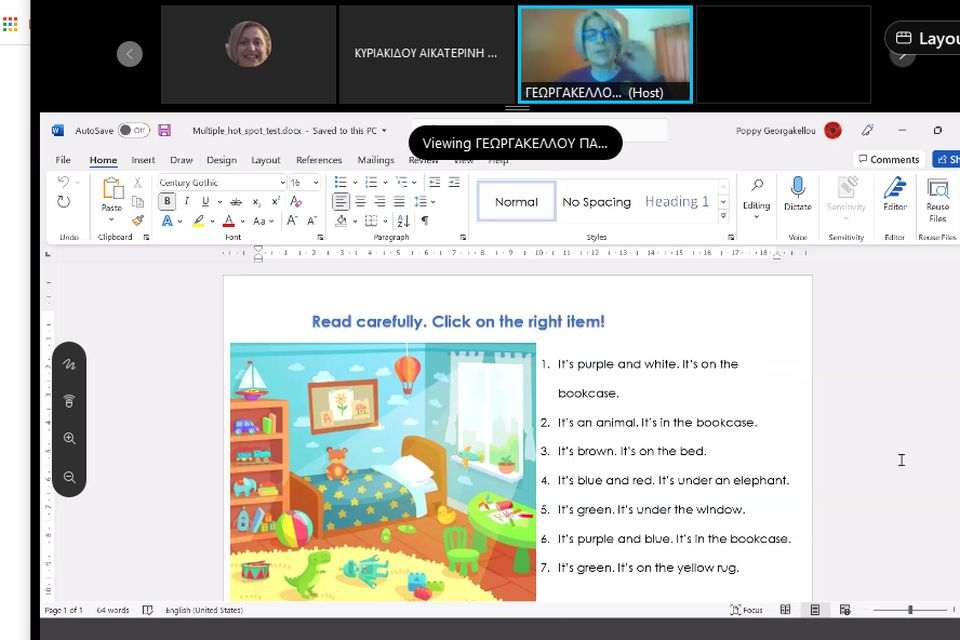The image size is (960, 640).
Task: Switch to the References tab
Action: [x=318, y=160]
